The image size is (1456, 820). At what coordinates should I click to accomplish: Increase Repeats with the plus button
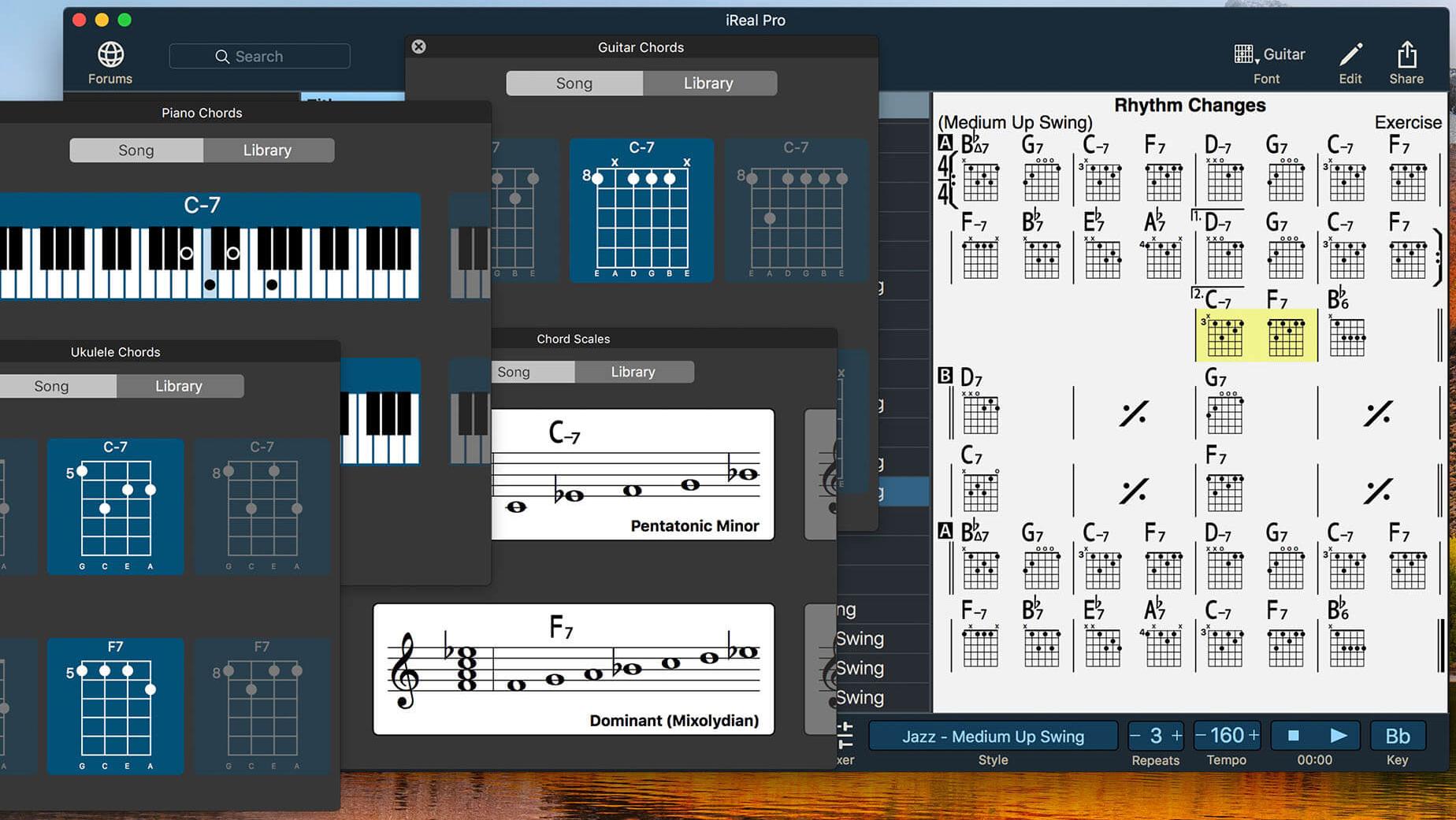1176,736
